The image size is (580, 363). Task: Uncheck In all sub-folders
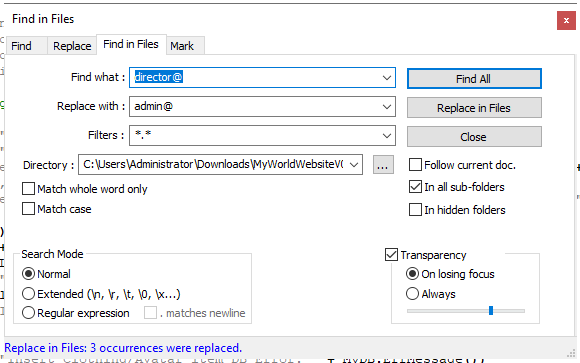pos(415,187)
